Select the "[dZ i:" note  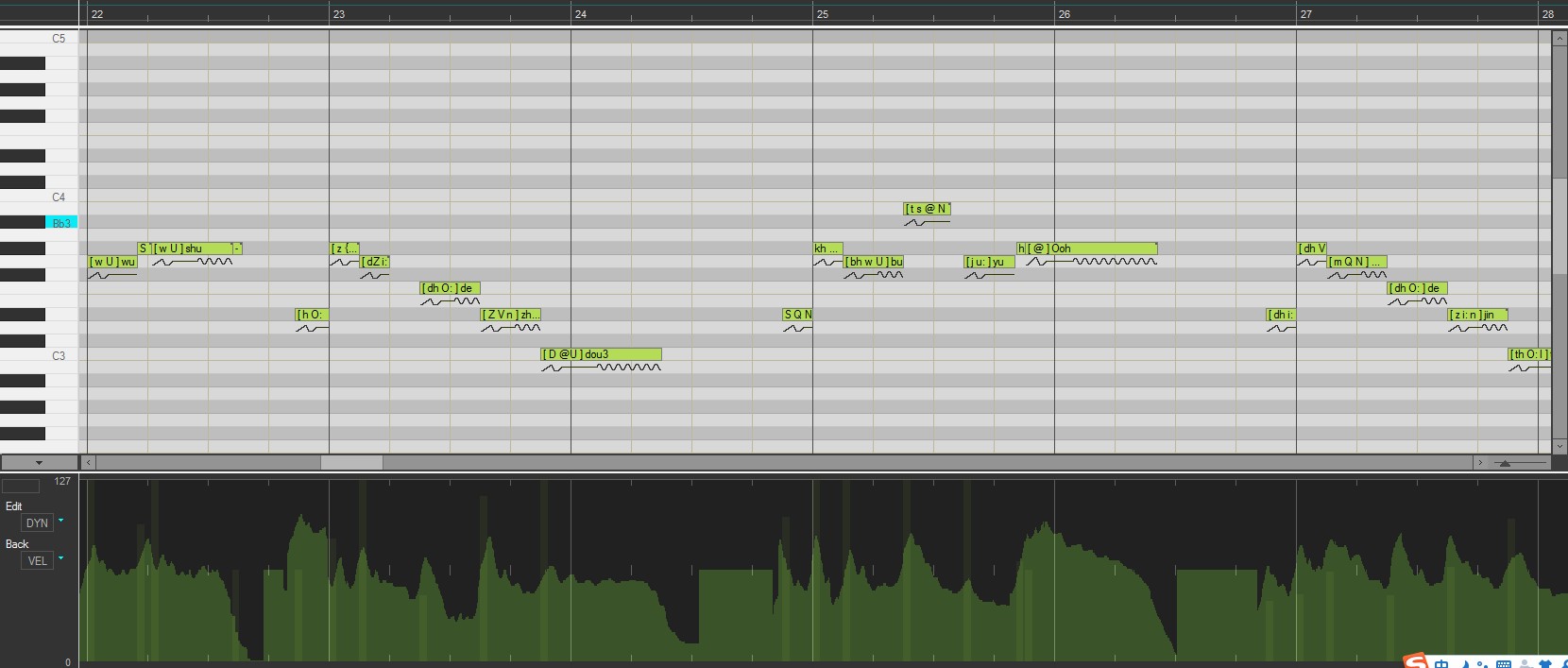pyautogui.click(x=375, y=262)
